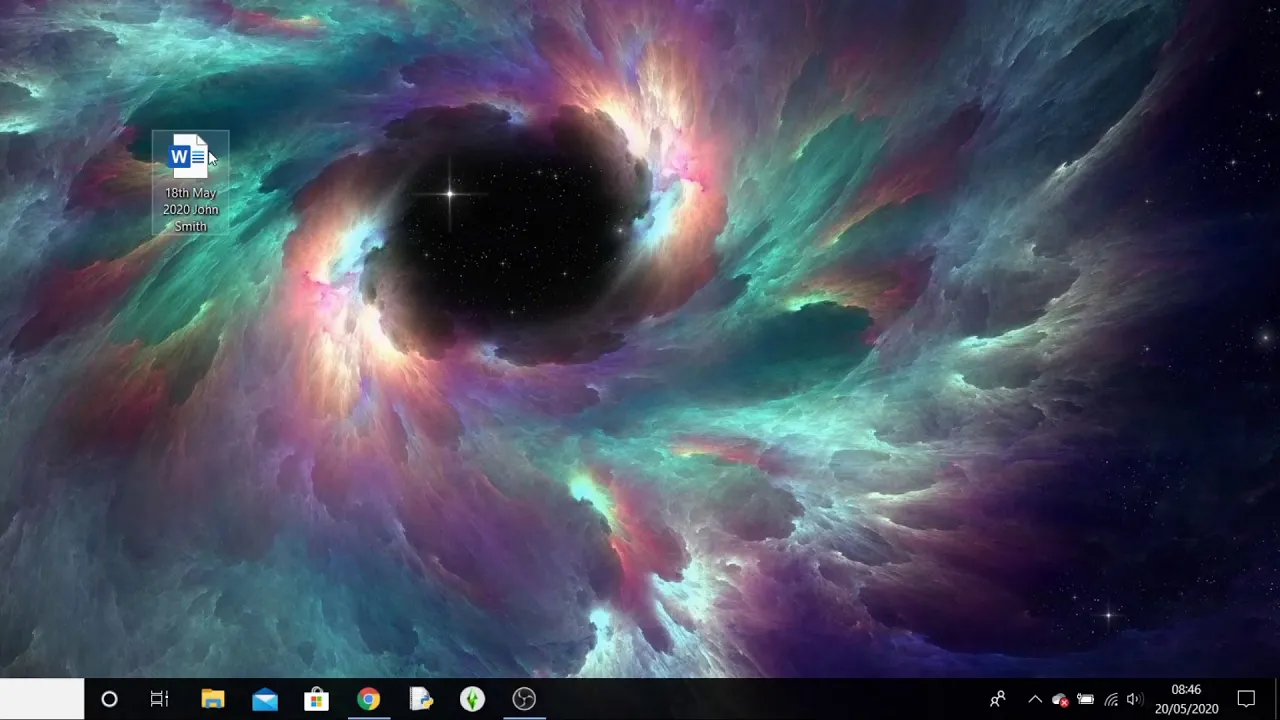Select the Word document icon on the desktop
Viewport: 1280px width, 720px height.
[187, 157]
